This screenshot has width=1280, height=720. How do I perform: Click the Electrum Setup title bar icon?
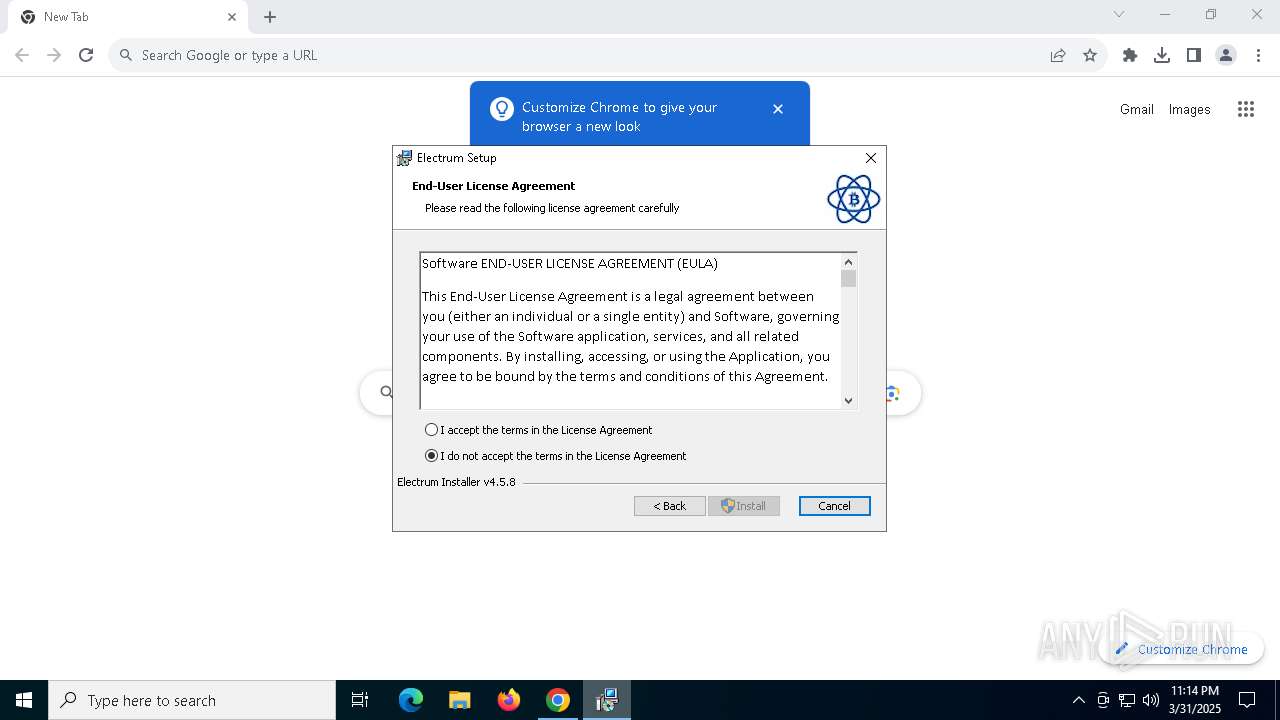(404, 158)
